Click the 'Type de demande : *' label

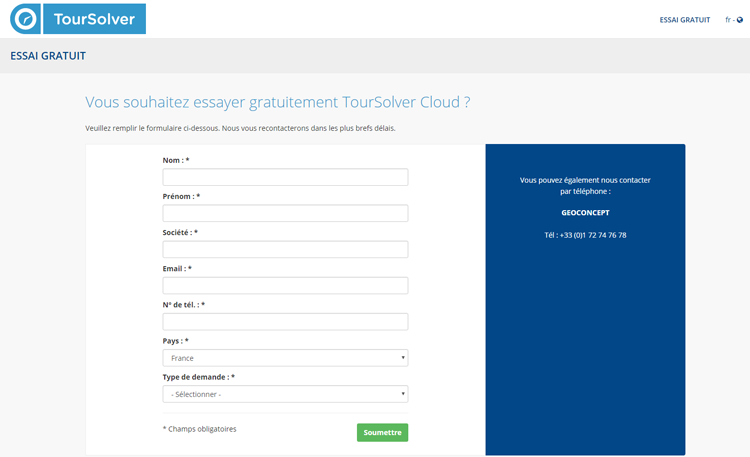[199, 377]
